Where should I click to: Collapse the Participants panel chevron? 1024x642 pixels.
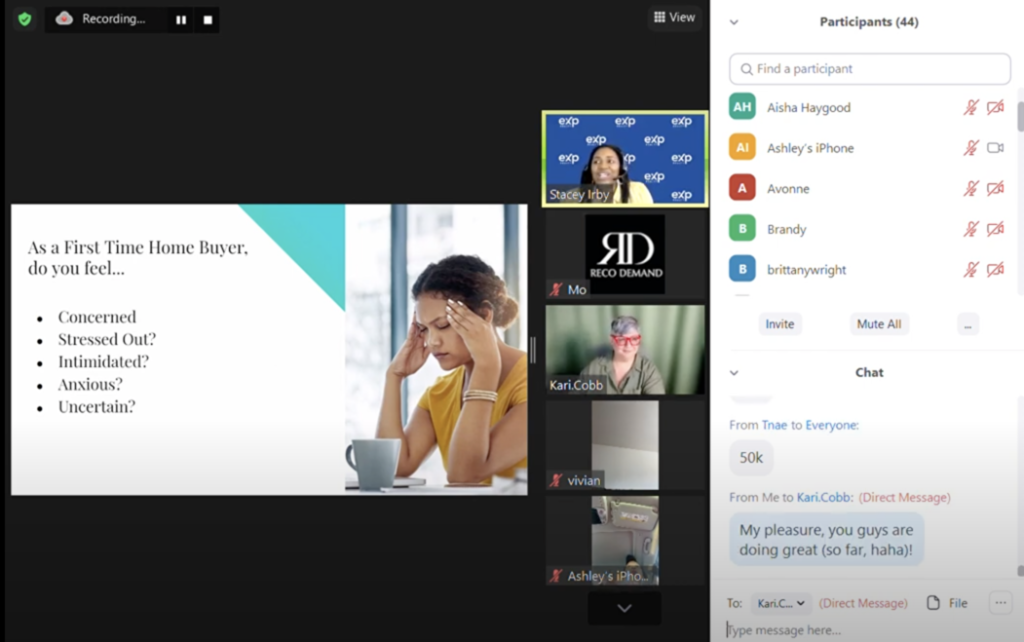click(734, 22)
